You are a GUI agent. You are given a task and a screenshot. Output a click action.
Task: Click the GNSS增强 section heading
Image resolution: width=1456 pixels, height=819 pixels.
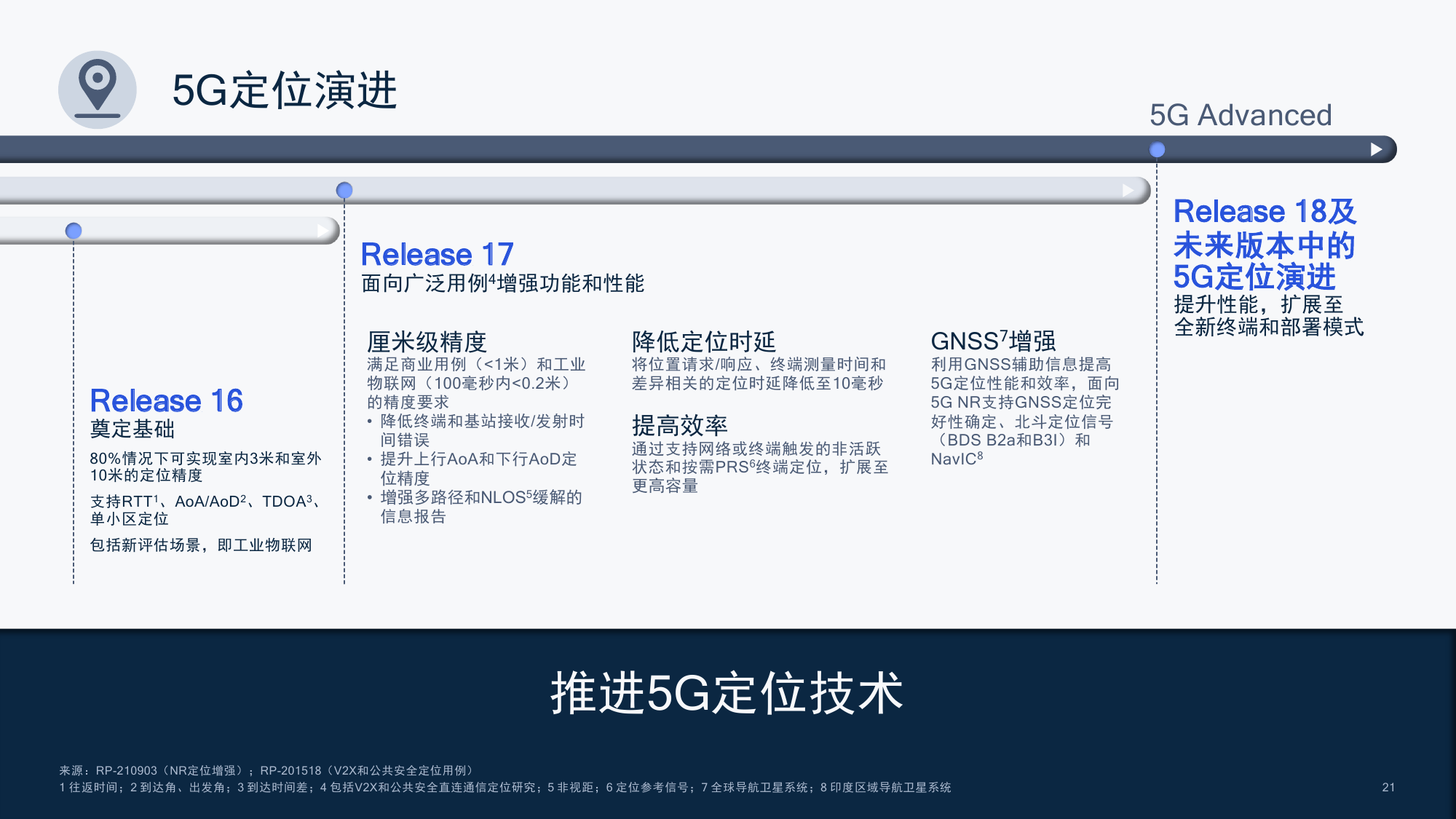[x=992, y=341]
